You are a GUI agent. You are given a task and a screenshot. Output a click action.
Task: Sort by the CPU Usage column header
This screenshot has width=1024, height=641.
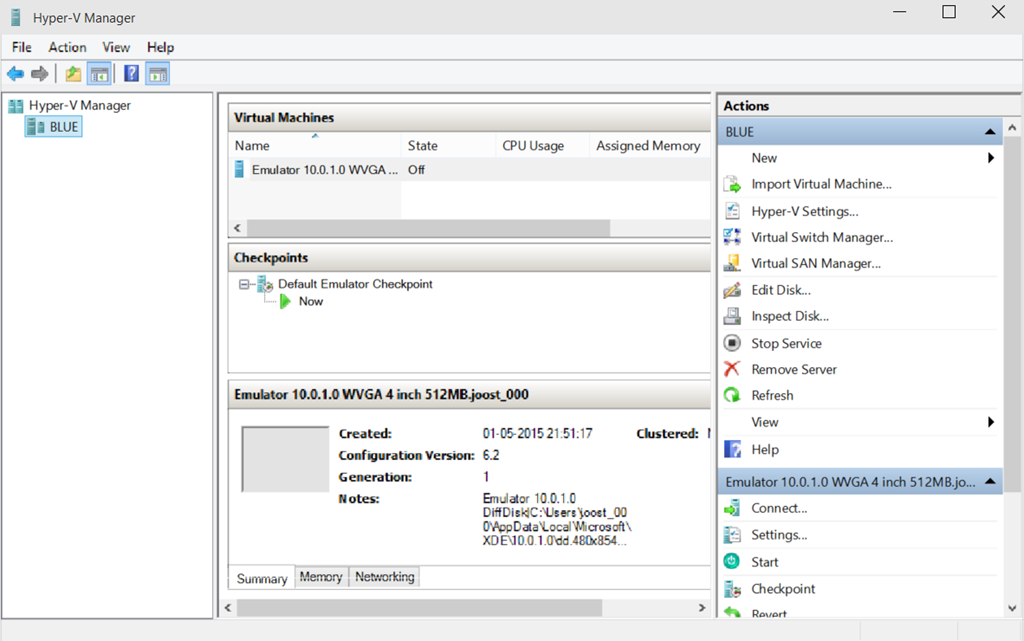pyautogui.click(x=542, y=146)
